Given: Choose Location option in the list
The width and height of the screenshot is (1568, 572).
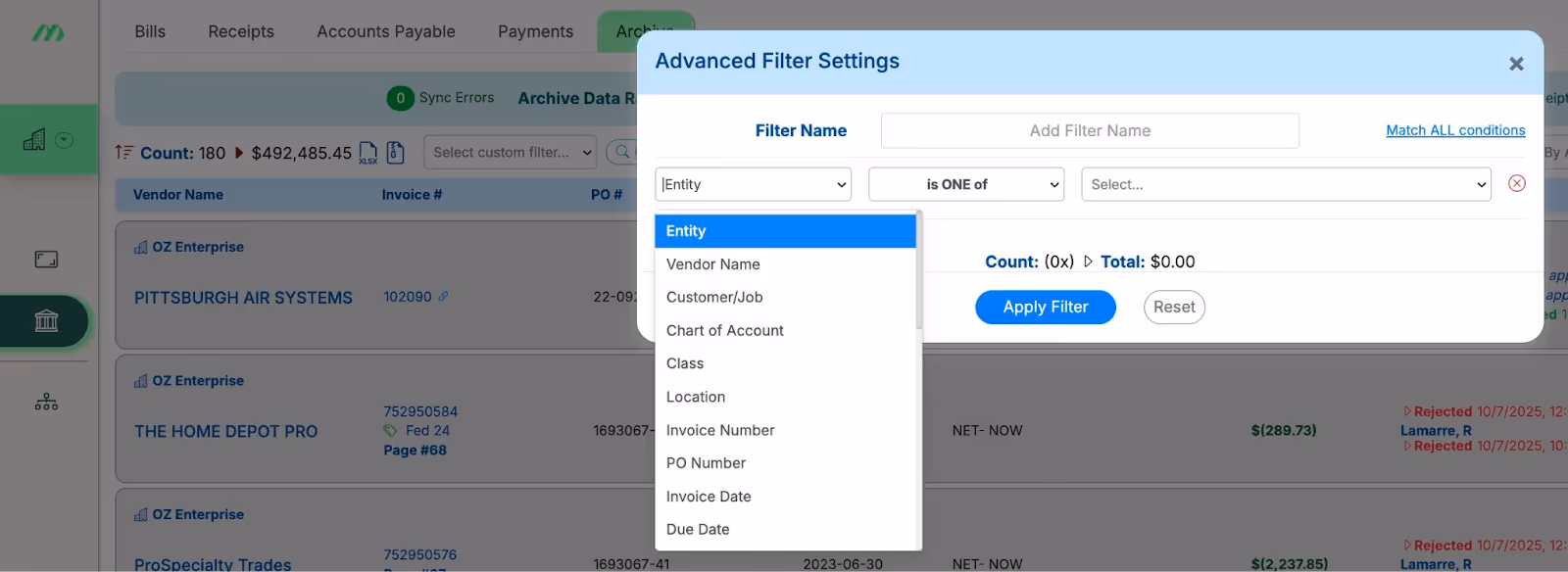Looking at the screenshot, I should 785,397.
